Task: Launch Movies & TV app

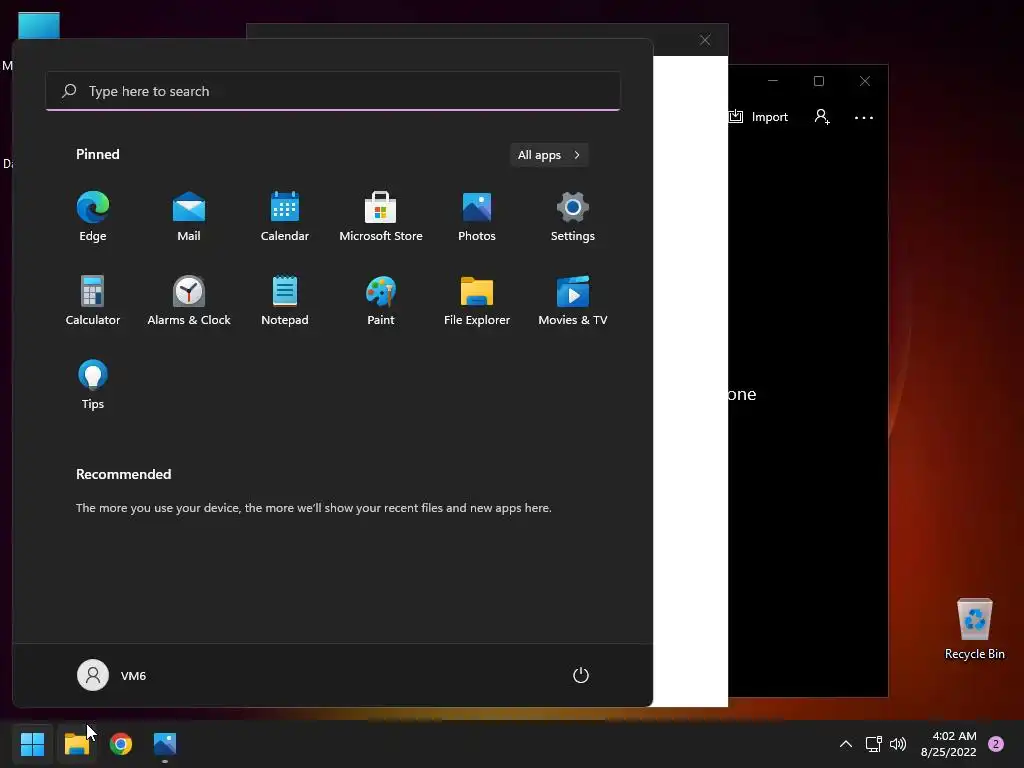Action: [573, 300]
